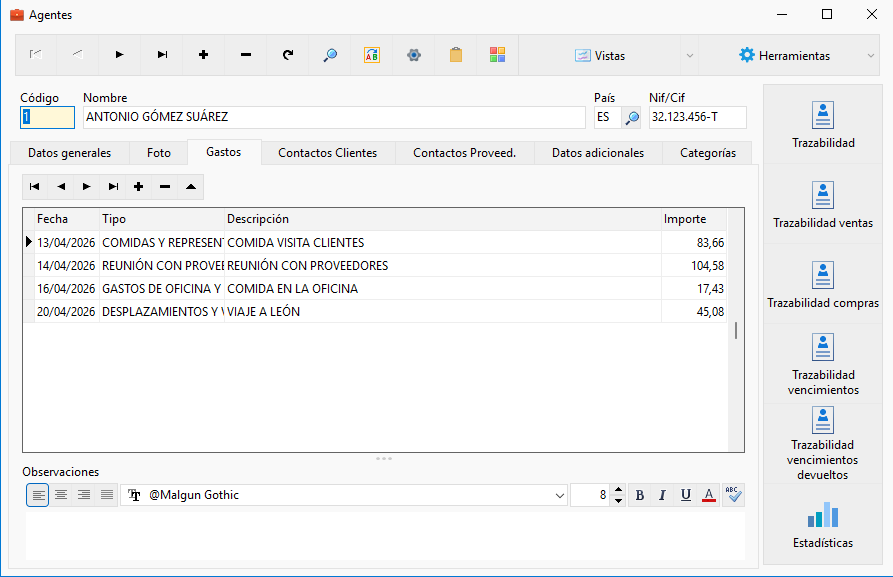Expand the Vistas dropdown arrow

(690, 55)
